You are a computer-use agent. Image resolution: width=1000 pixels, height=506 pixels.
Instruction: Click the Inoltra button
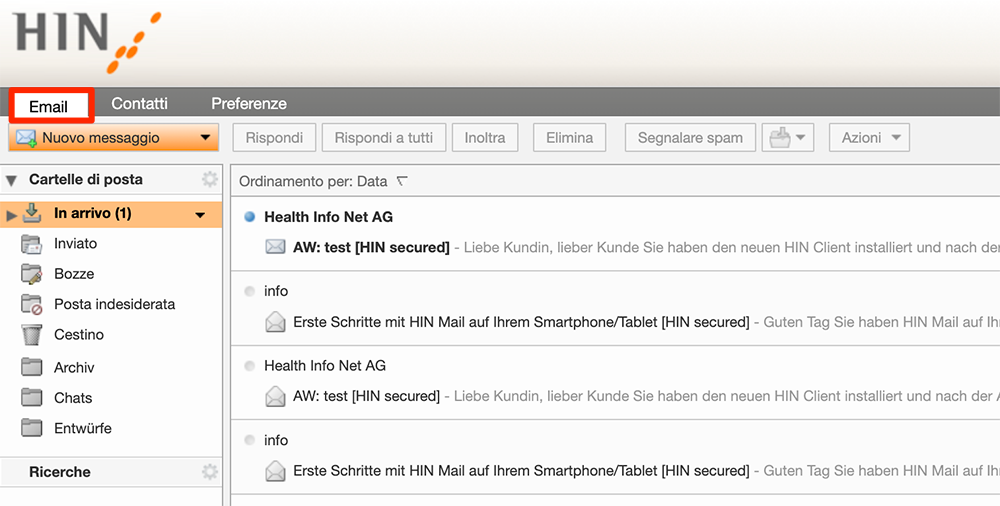click(485, 138)
